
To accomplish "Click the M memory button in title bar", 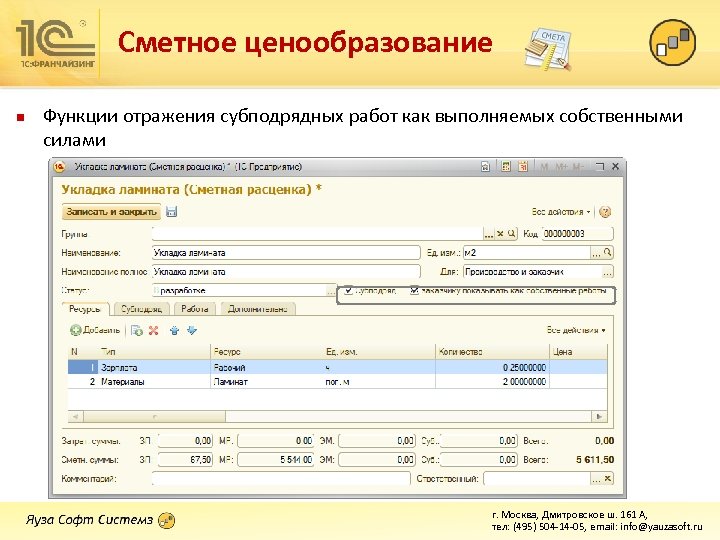I will tap(544, 167).
